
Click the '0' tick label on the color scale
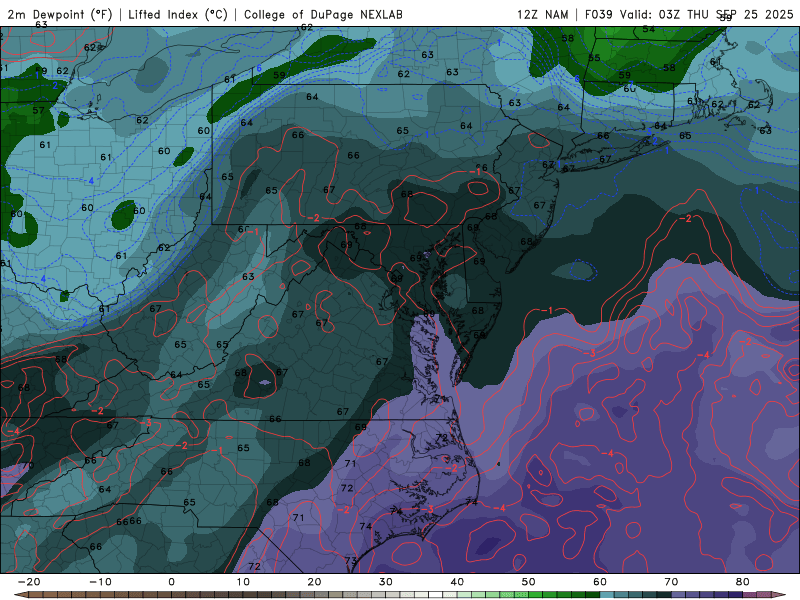(171, 582)
